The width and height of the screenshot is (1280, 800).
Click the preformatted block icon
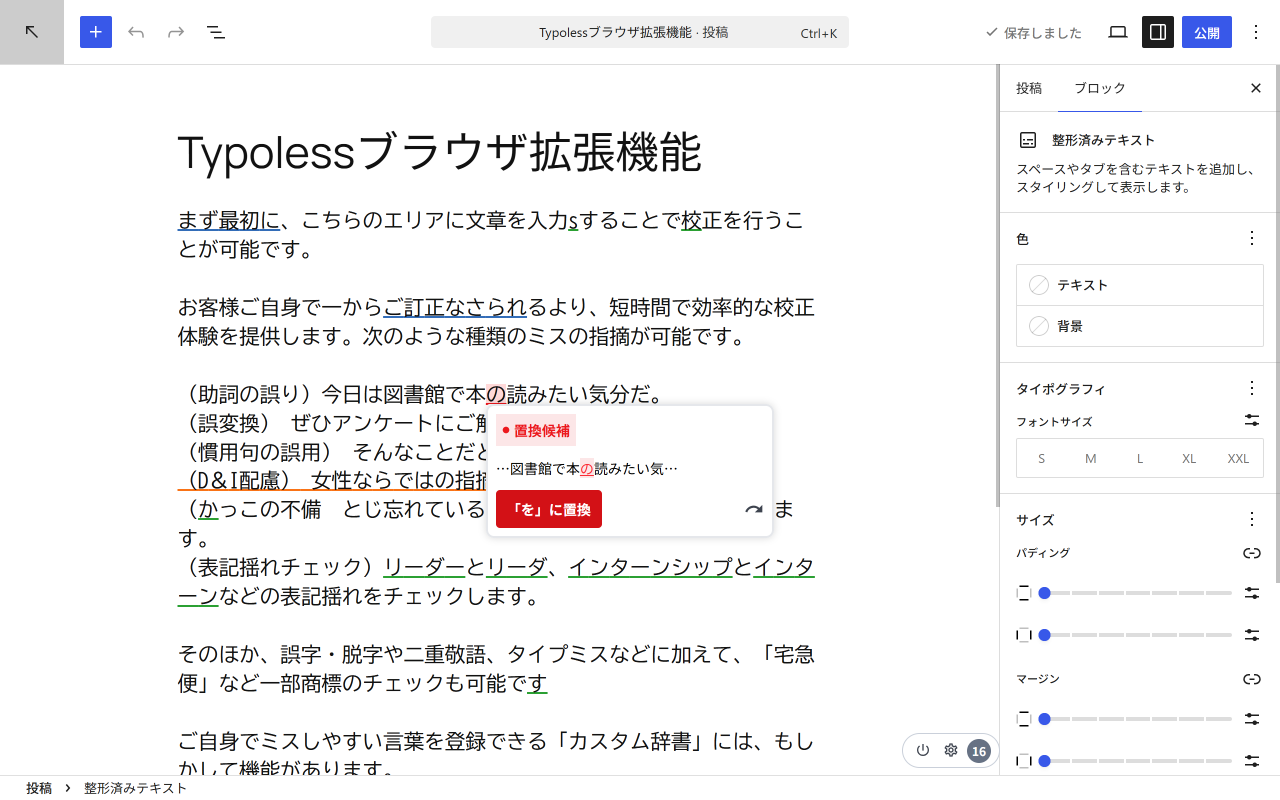(1028, 140)
